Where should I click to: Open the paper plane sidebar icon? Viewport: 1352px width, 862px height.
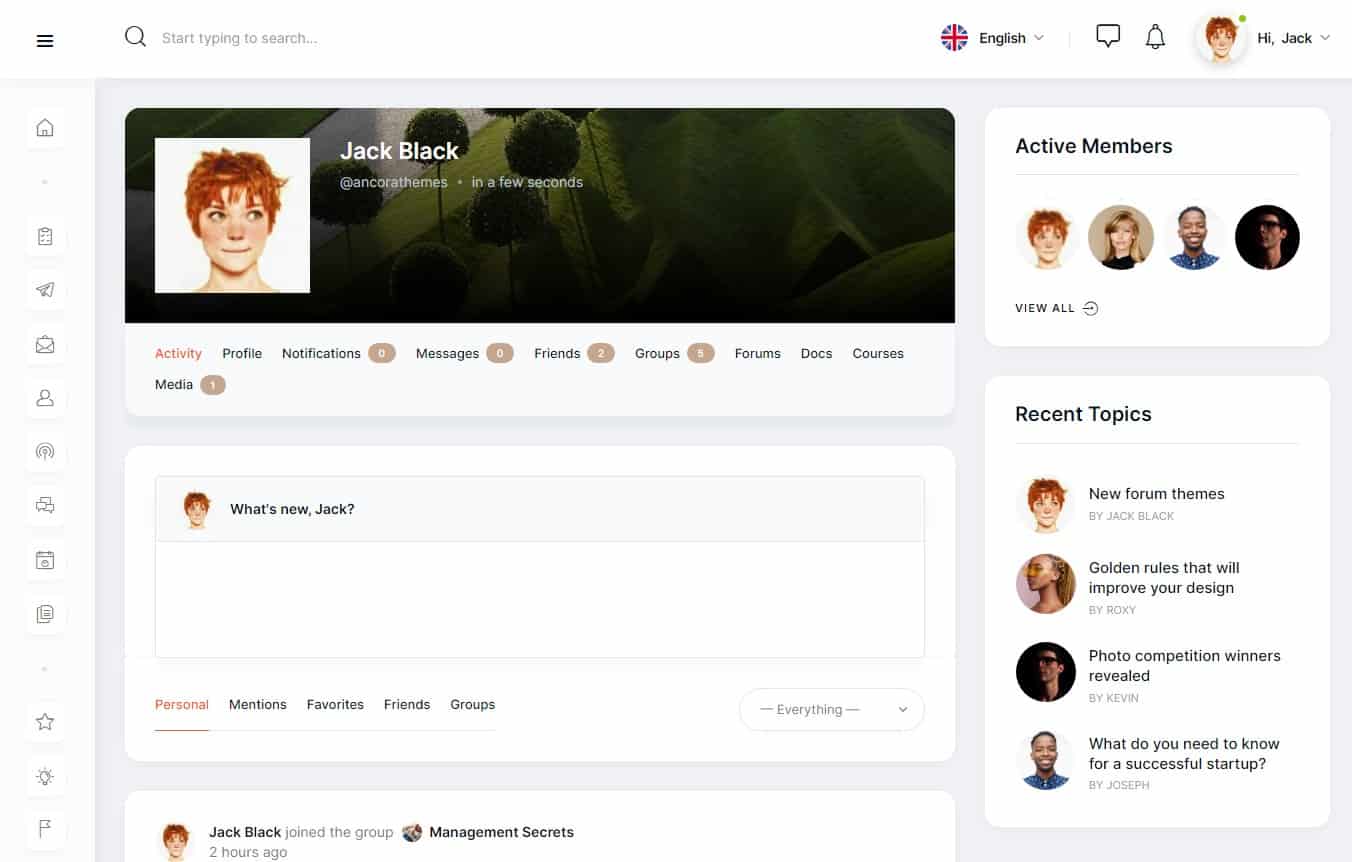click(45, 290)
